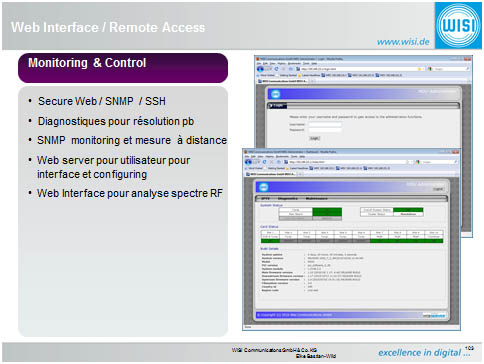Open Getting Started bookmark in the login window

pos(287,75)
